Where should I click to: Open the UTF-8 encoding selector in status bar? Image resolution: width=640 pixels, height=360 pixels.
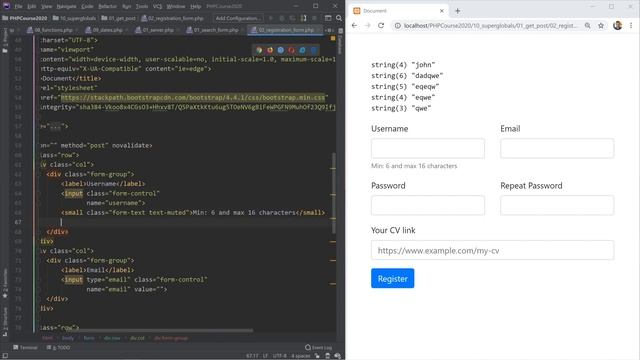279,356
